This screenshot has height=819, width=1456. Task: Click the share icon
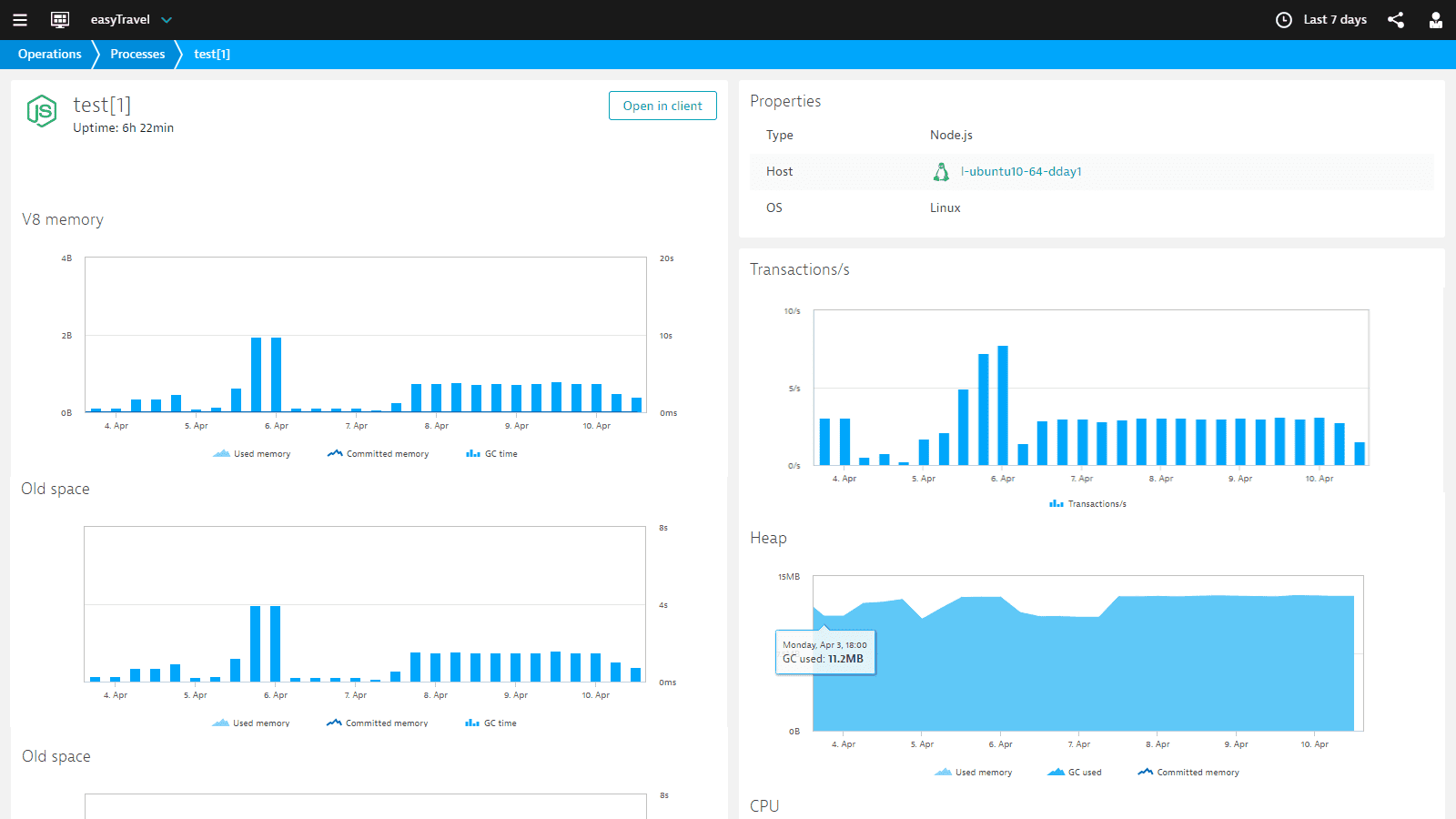(x=1396, y=19)
